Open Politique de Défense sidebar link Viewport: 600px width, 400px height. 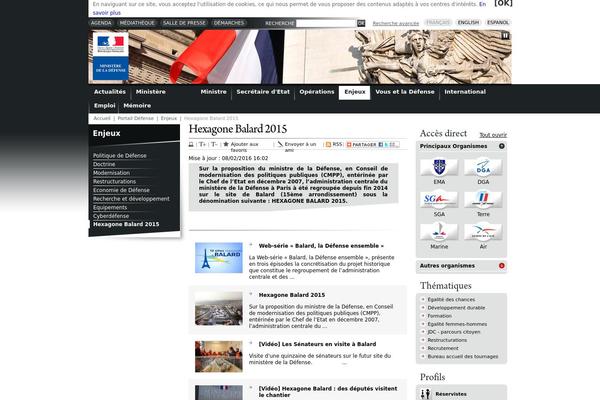[x=120, y=155]
